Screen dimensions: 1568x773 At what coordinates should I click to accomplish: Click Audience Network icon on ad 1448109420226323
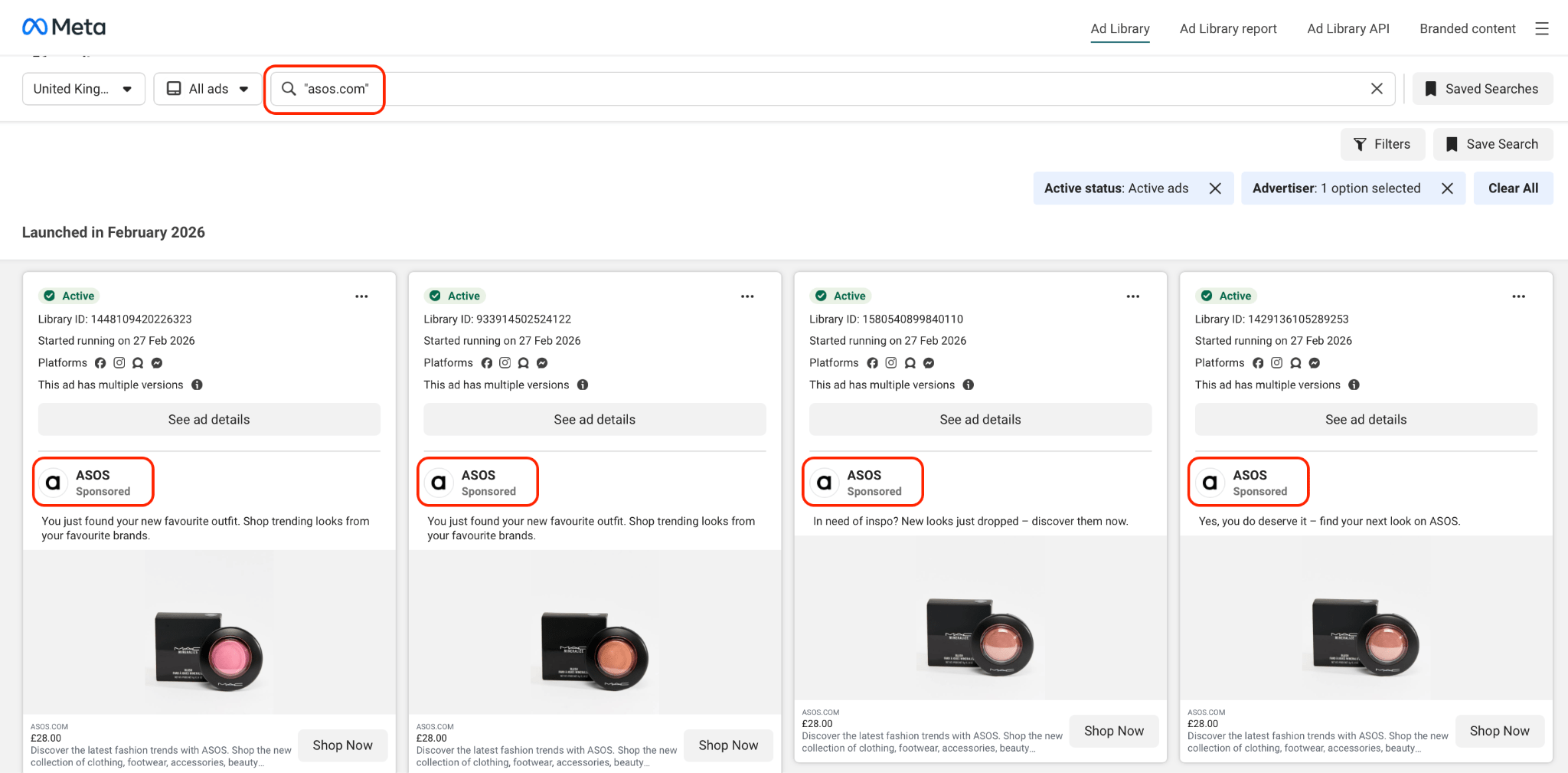click(138, 363)
